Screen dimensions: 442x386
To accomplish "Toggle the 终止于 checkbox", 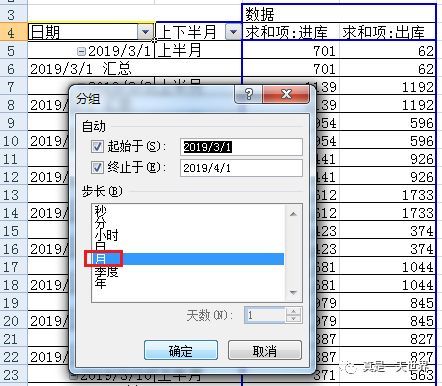I will [97, 167].
